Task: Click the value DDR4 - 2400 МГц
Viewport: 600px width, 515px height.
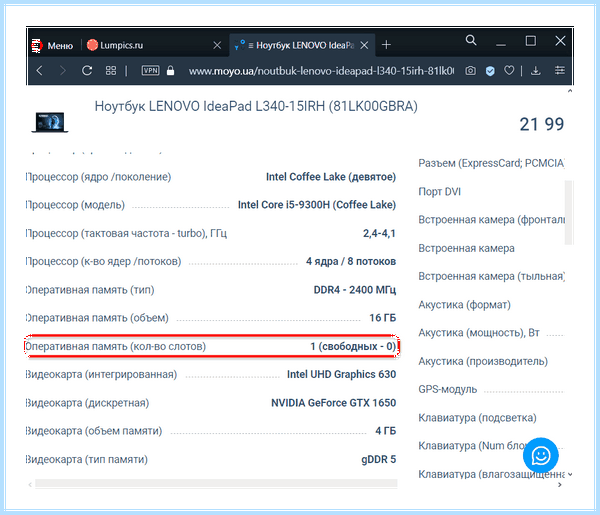Action: (355, 290)
